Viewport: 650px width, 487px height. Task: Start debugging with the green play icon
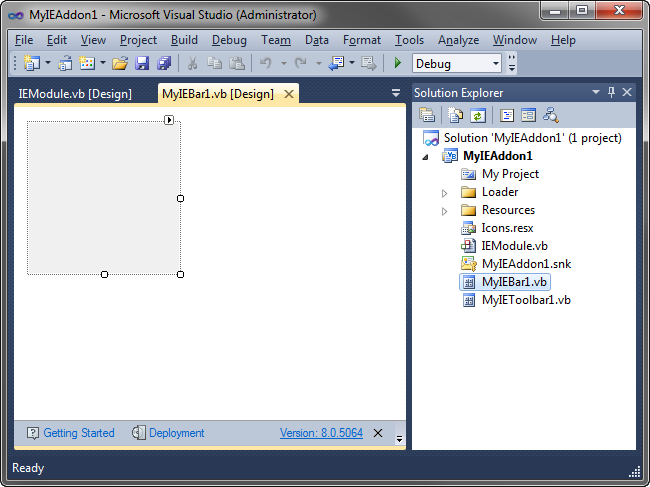pyautogui.click(x=398, y=63)
